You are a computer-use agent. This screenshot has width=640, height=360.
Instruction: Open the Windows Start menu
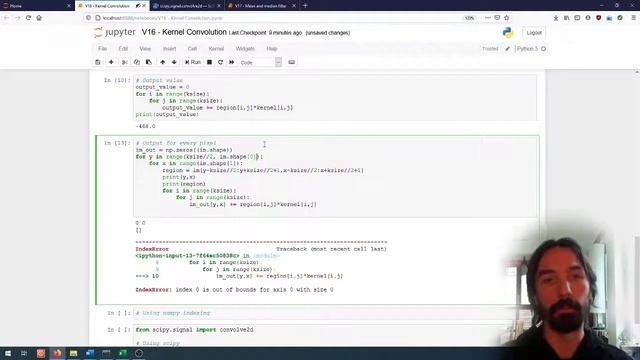pos(8,353)
